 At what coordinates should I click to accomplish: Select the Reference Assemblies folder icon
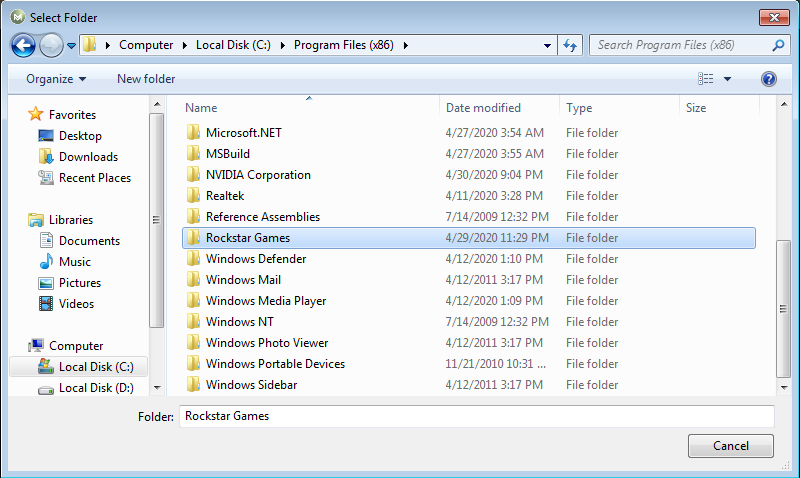pos(193,216)
